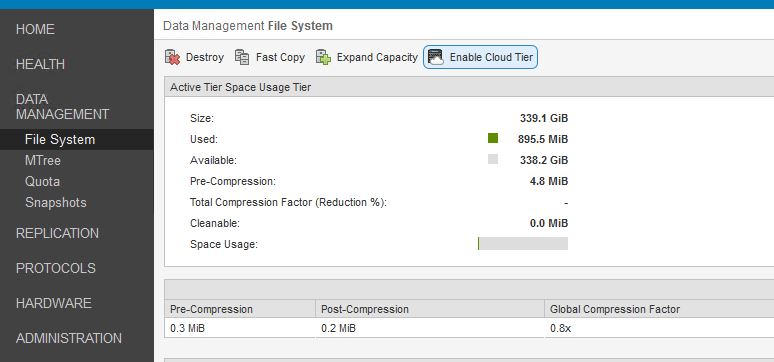Screen dimensions: 774x362
Task: Click the Space Usage: label
Action: pos(224,244)
